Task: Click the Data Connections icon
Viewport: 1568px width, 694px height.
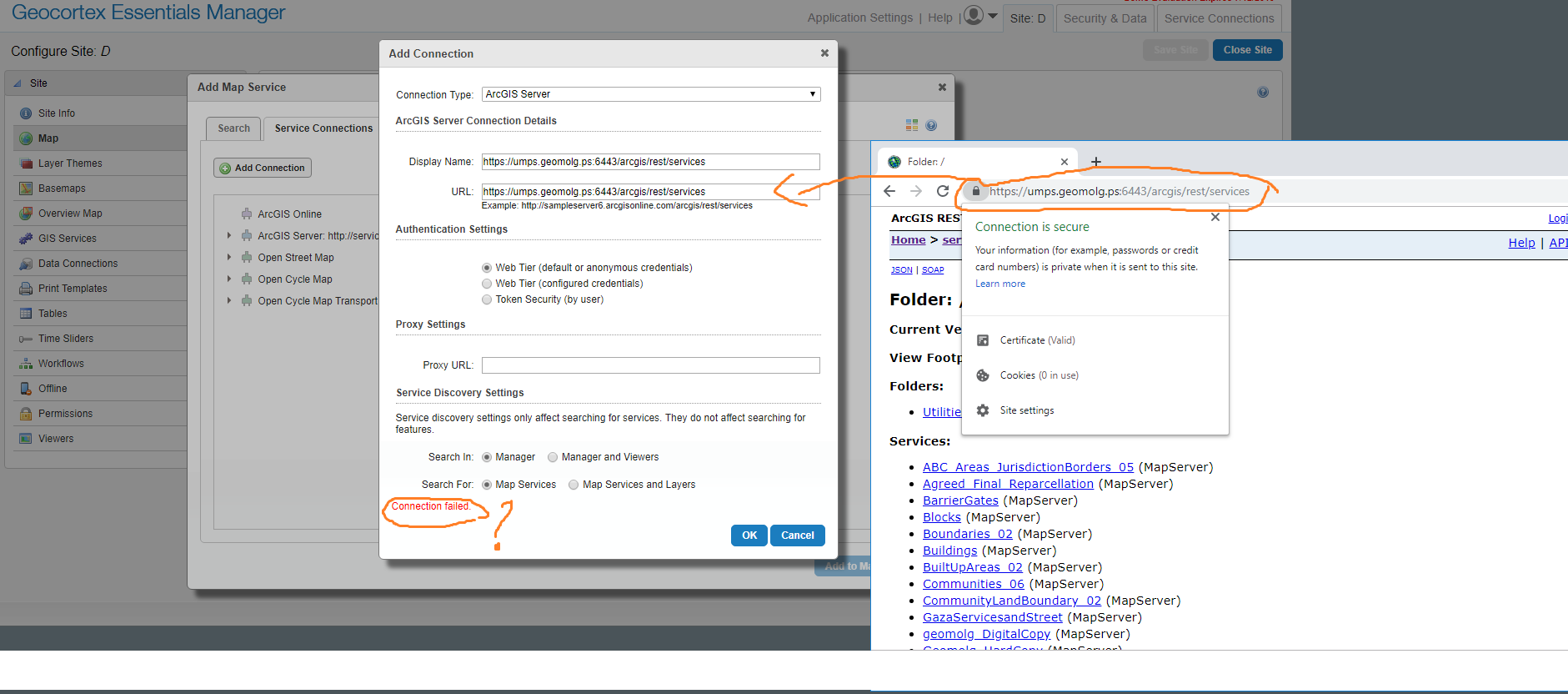Action: coord(26,264)
